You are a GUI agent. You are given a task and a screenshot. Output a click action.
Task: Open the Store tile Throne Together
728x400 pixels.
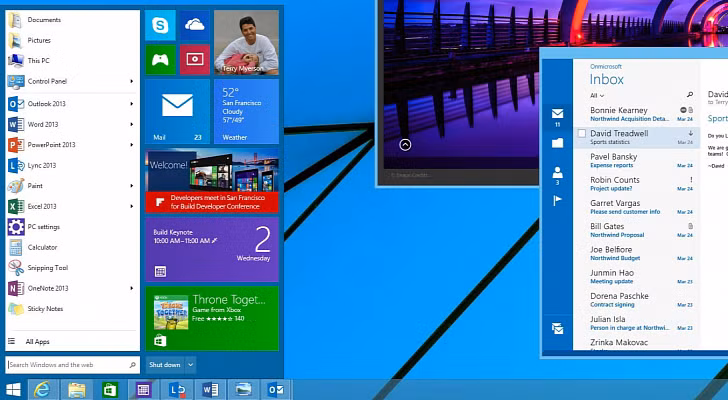point(212,318)
